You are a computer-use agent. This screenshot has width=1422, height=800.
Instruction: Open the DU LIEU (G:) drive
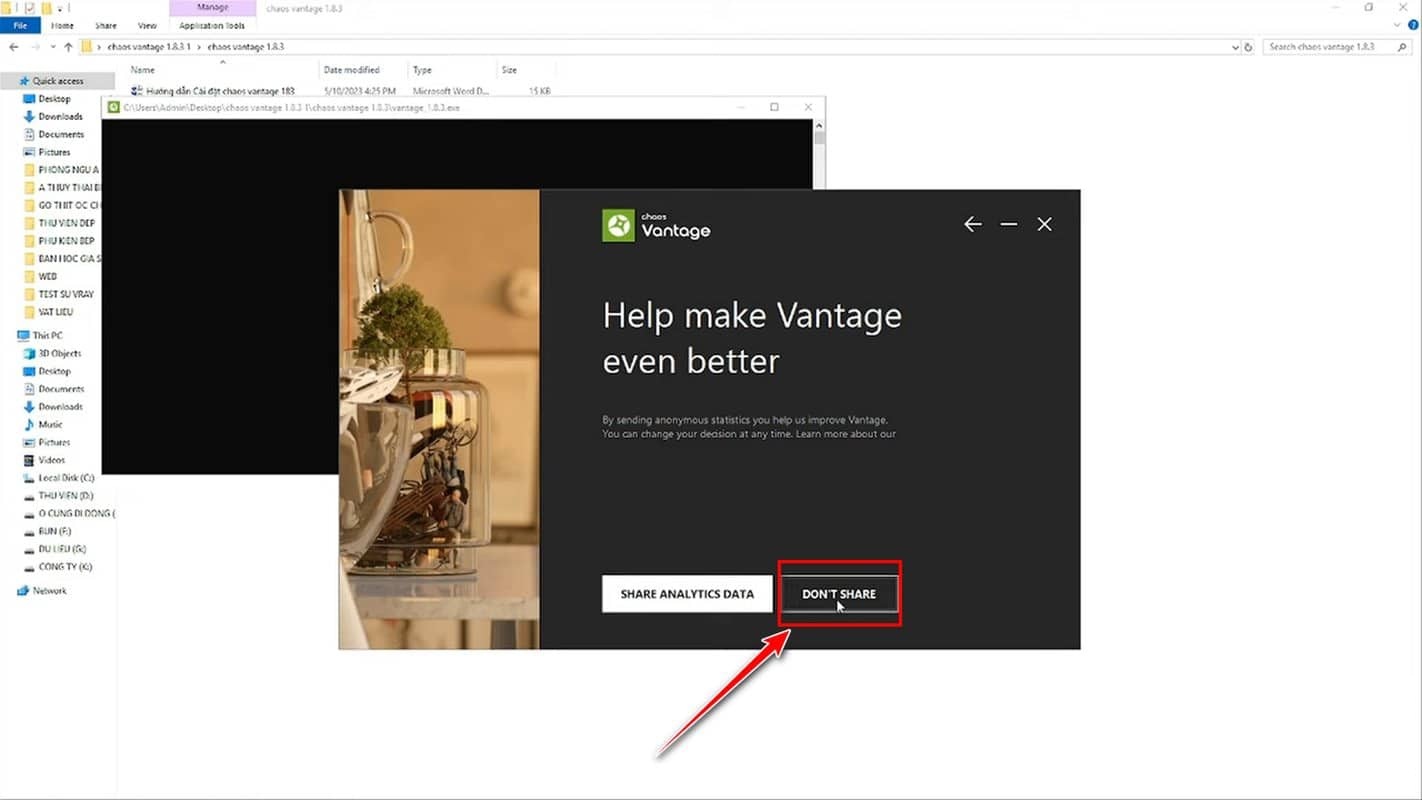pyautogui.click(x=62, y=549)
